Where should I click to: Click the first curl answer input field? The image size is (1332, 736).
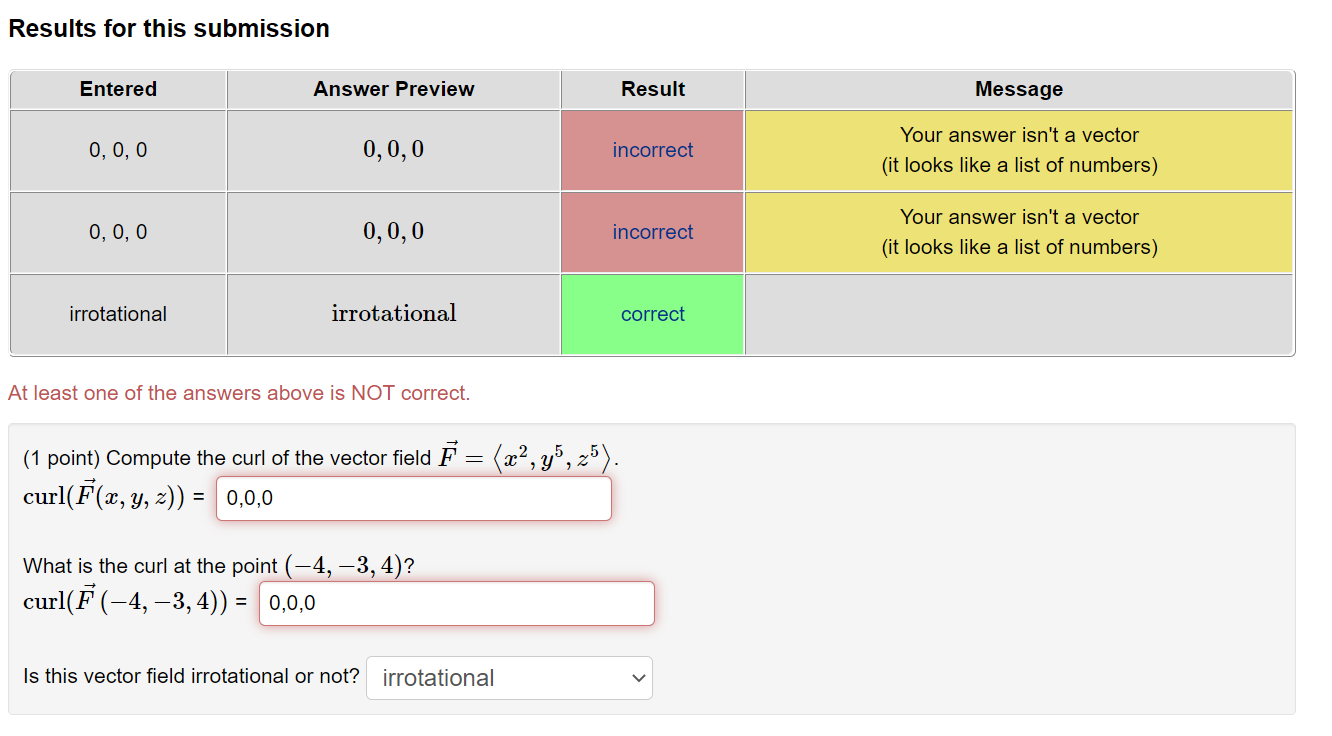click(413, 498)
